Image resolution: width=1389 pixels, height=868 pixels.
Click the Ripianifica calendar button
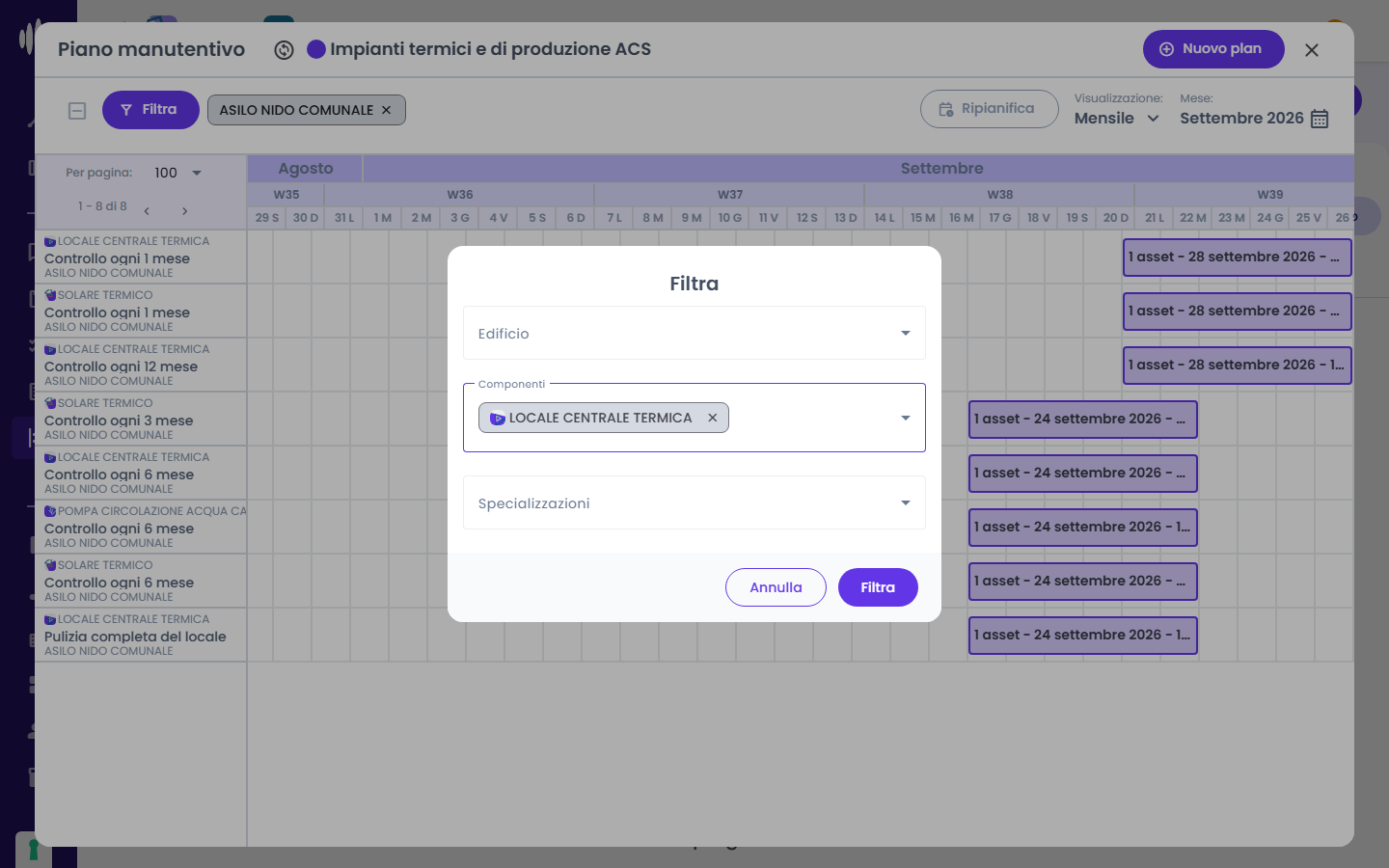[989, 109]
